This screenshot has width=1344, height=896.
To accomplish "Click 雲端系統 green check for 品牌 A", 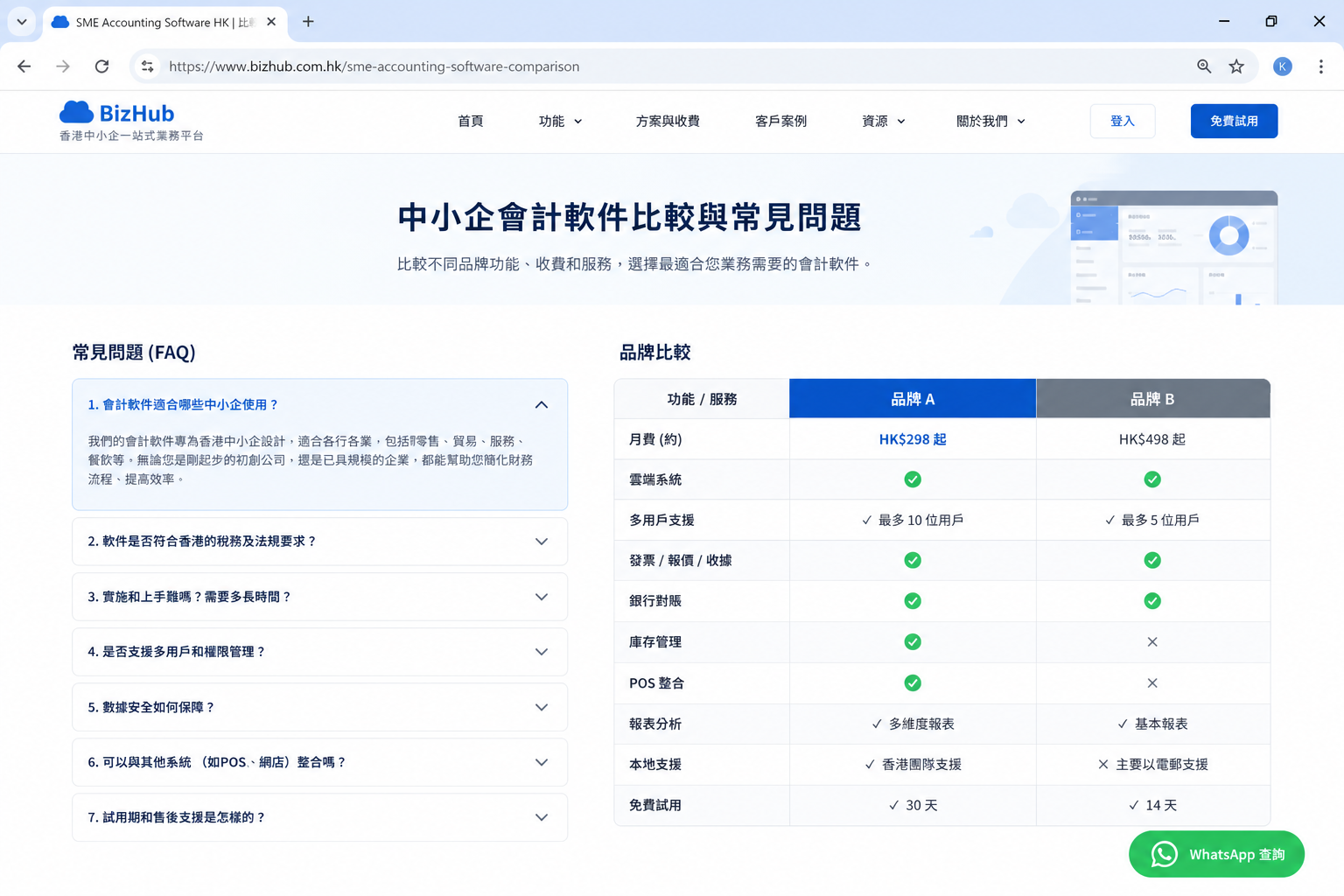I will [913, 479].
